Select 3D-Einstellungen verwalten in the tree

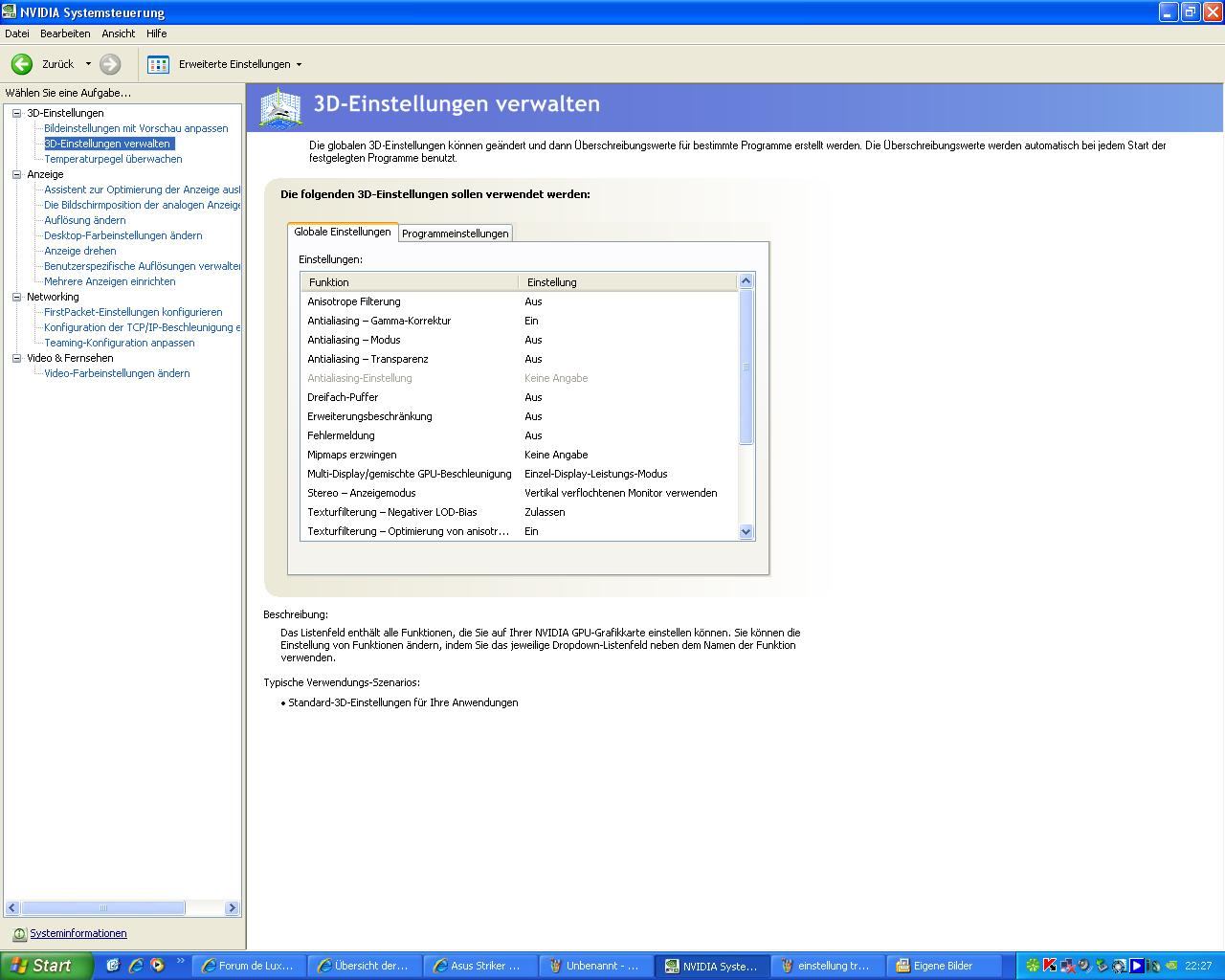pos(107,144)
